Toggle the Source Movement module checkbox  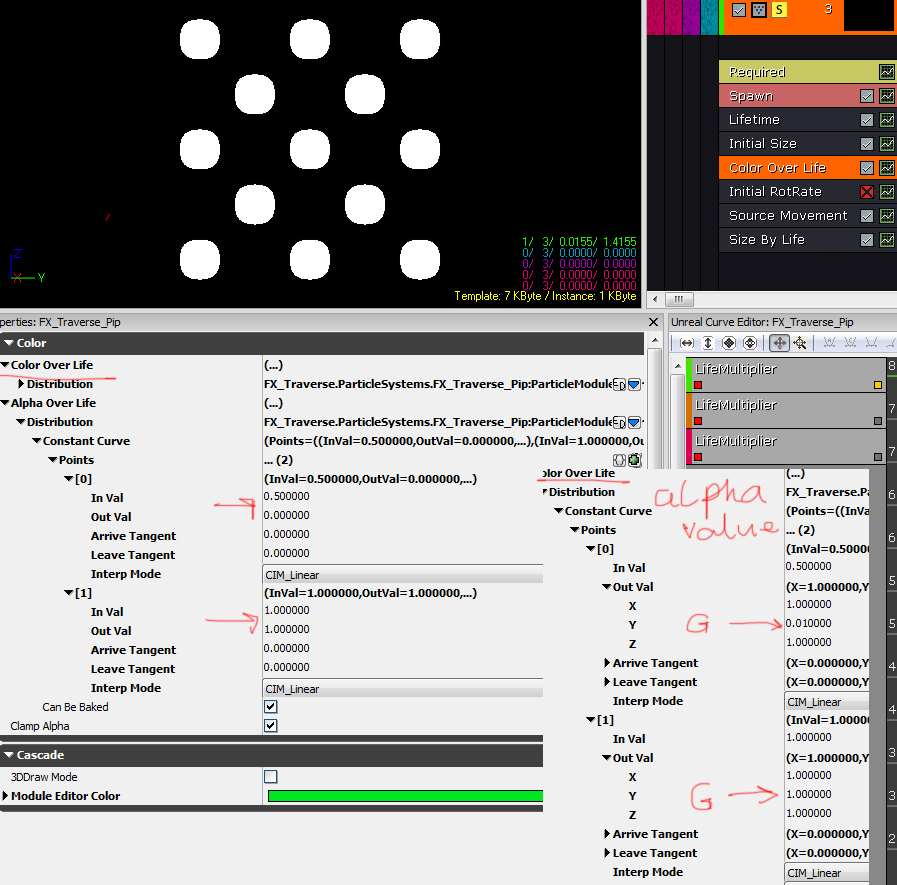pos(867,216)
